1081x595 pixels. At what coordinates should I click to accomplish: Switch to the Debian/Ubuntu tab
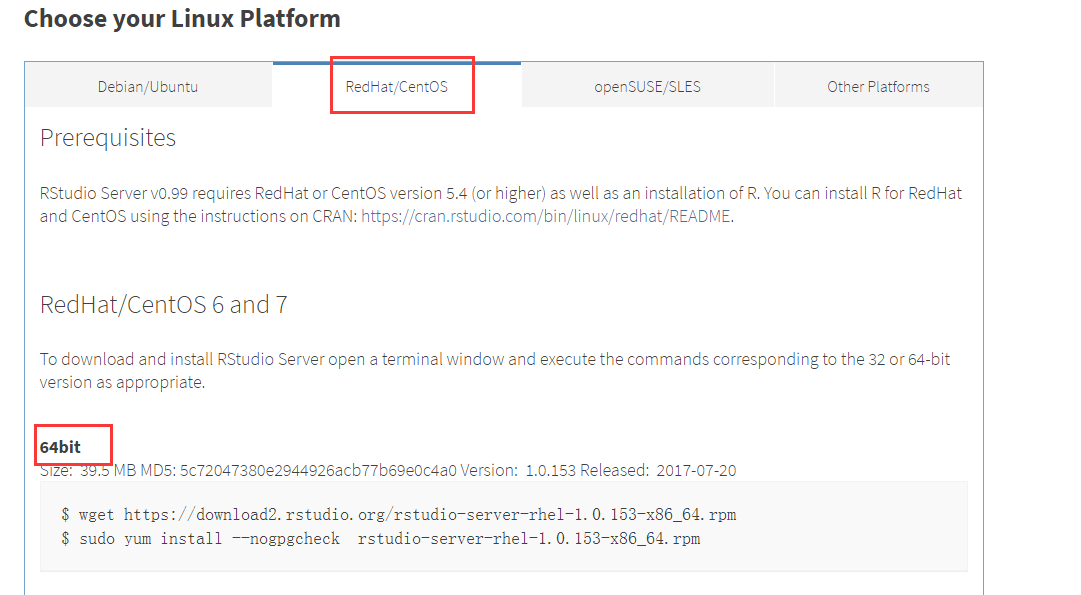(x=148, y=86)
